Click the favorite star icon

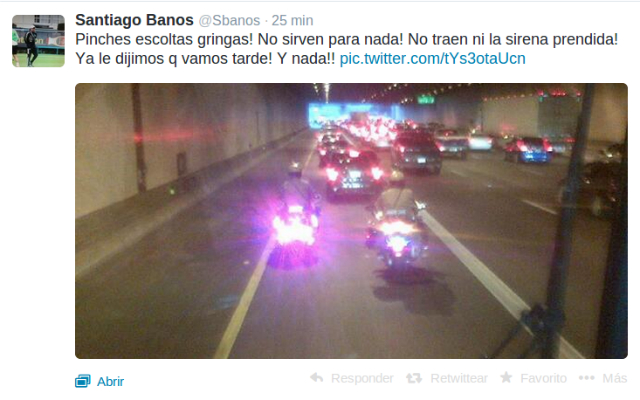coord(506,377)
